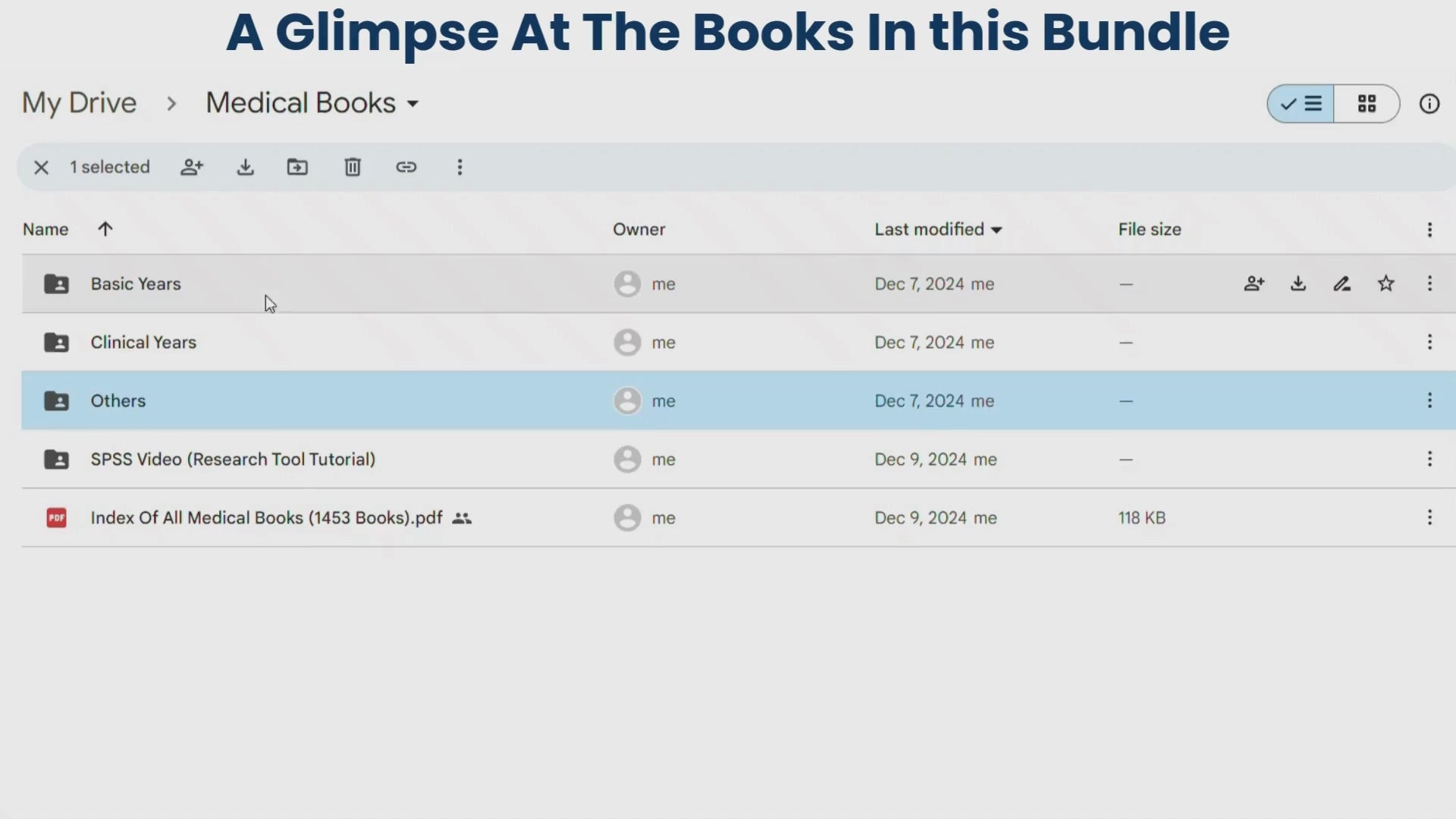The height and width of the screenshot is (819, 1456).
Task: Click the Move to folder icon
Action: tap(297, 167)
